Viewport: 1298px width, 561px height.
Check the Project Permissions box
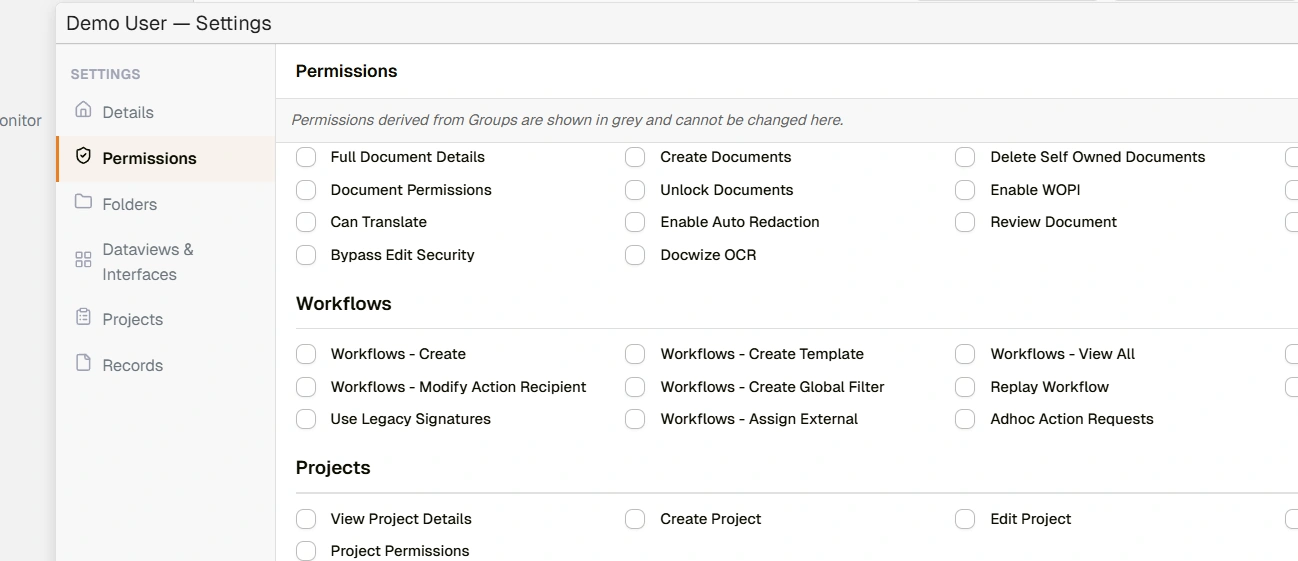click(306, 551)
